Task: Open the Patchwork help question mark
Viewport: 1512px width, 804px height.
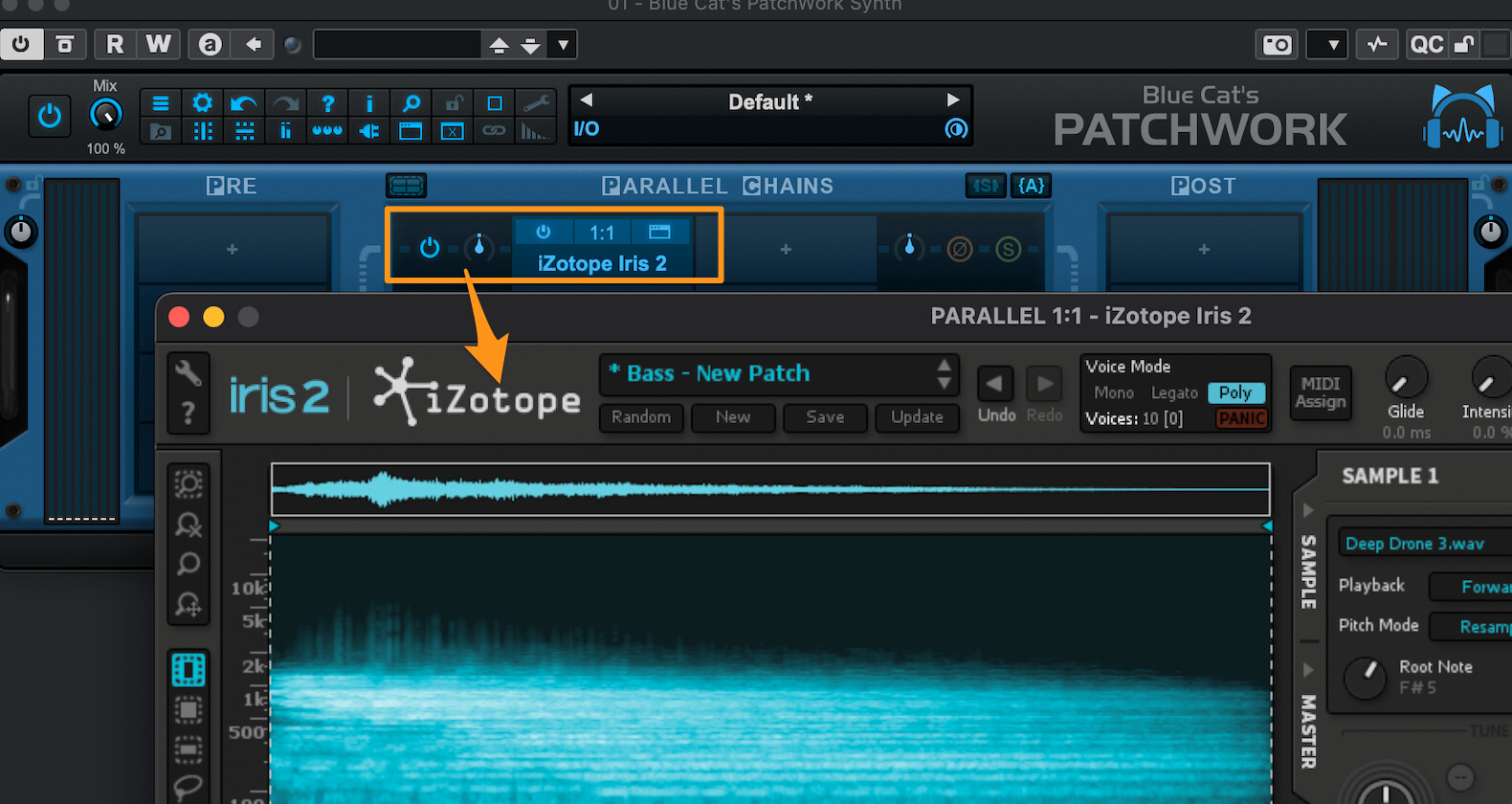Action: click(327, 102)
